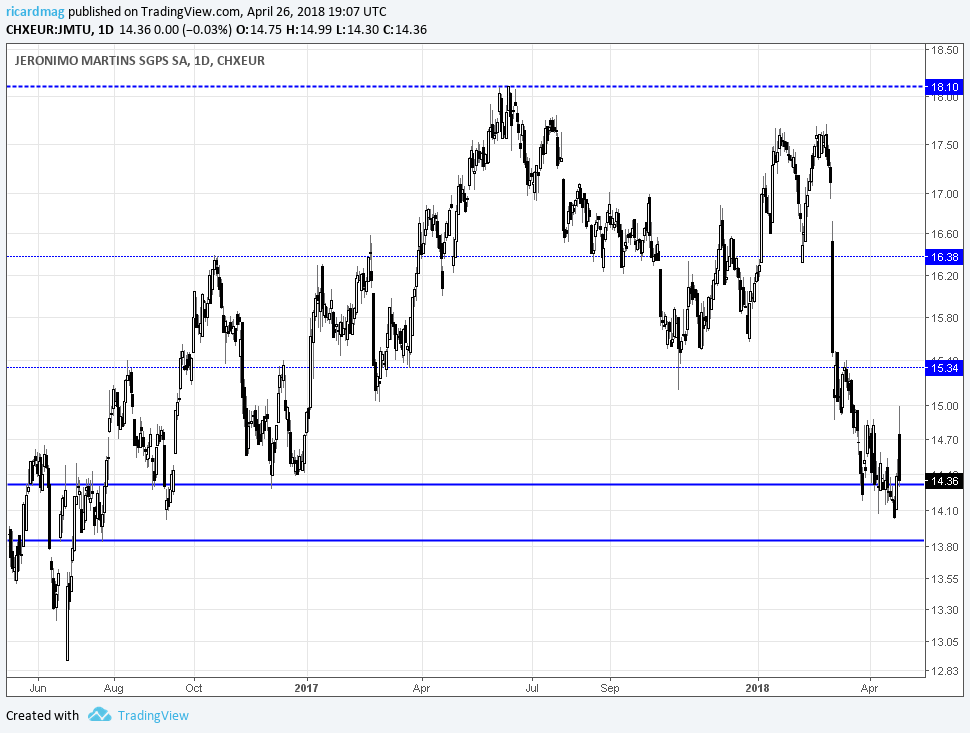Click the 2018 time axis label
970x733 pixels.
click(757, 688)
